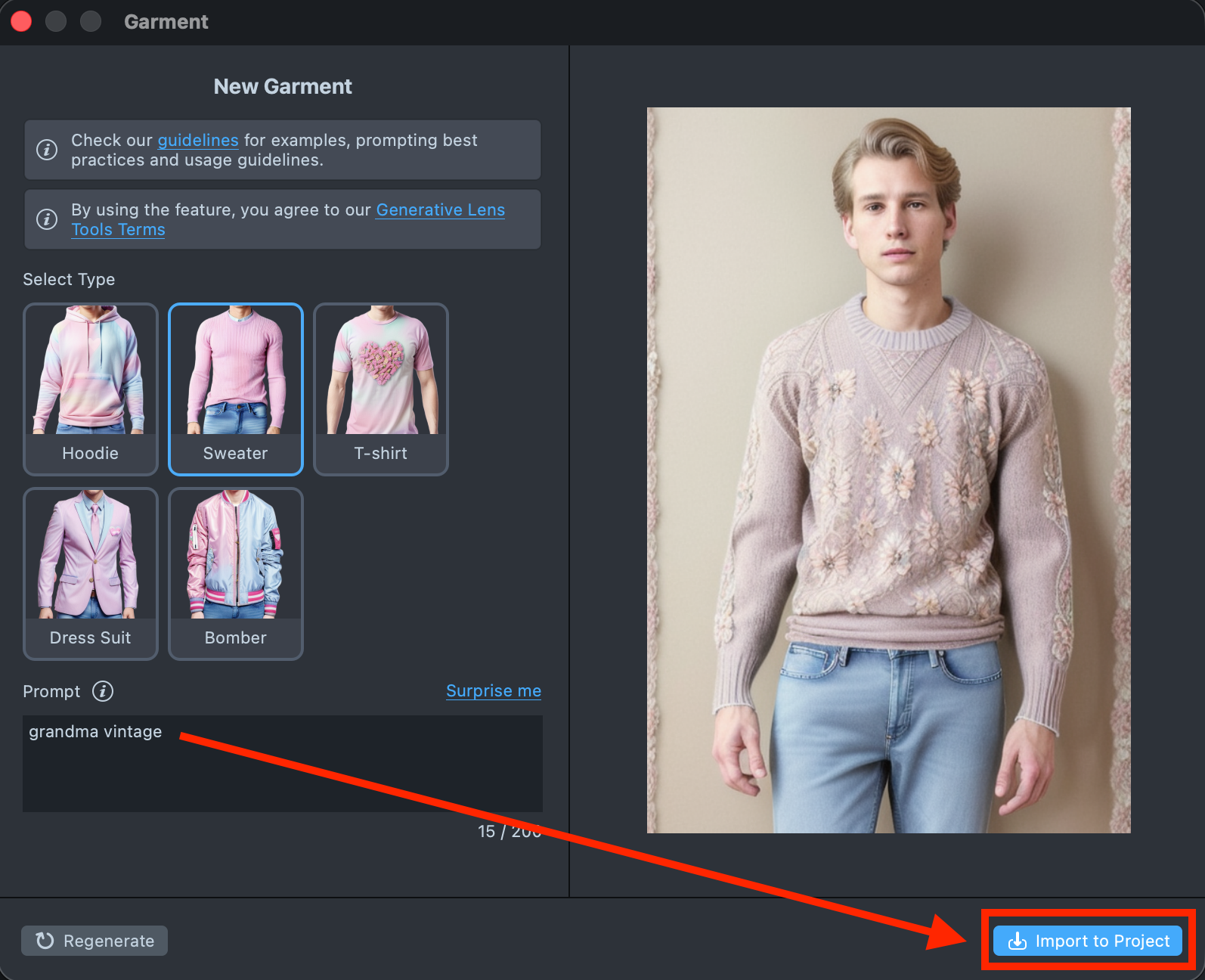Viewport: 1205px width, 980px height.
Task: Click into the prompt text field
Action: (x=283, y=764)
